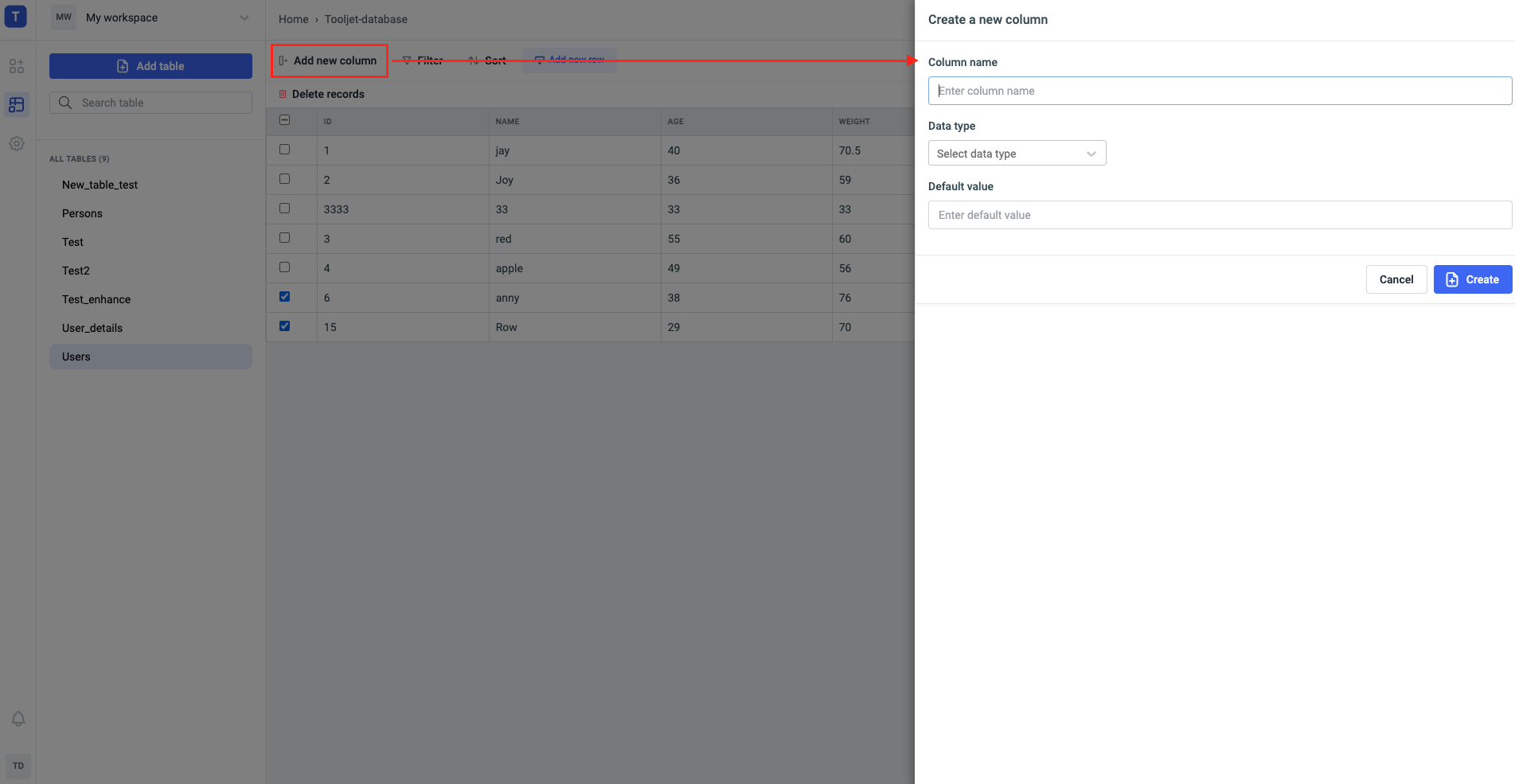Uncheck the checkbox for row 6

(284, 297)
